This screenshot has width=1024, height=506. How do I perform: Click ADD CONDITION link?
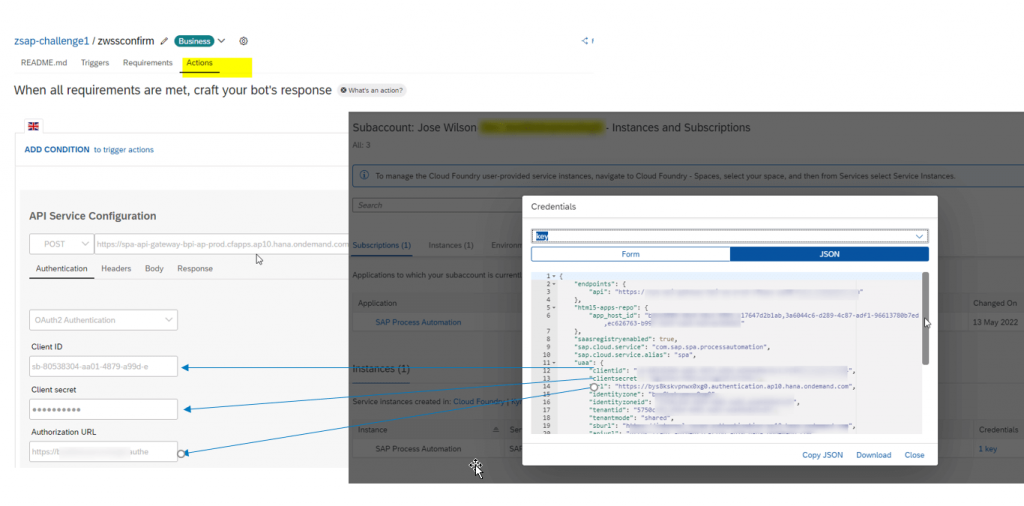(57, 150)
